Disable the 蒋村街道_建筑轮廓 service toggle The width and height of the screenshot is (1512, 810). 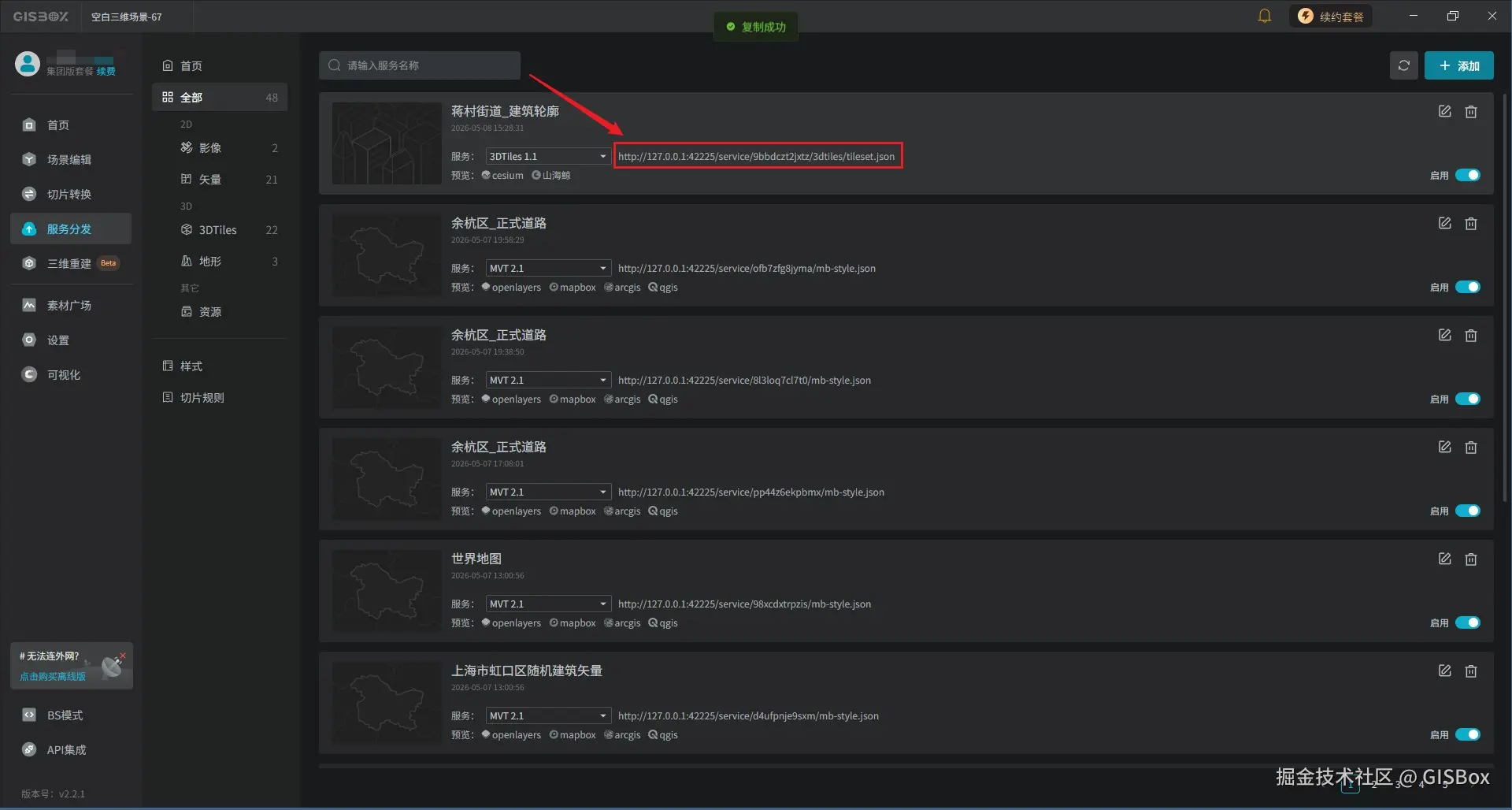coord(1467,175)
